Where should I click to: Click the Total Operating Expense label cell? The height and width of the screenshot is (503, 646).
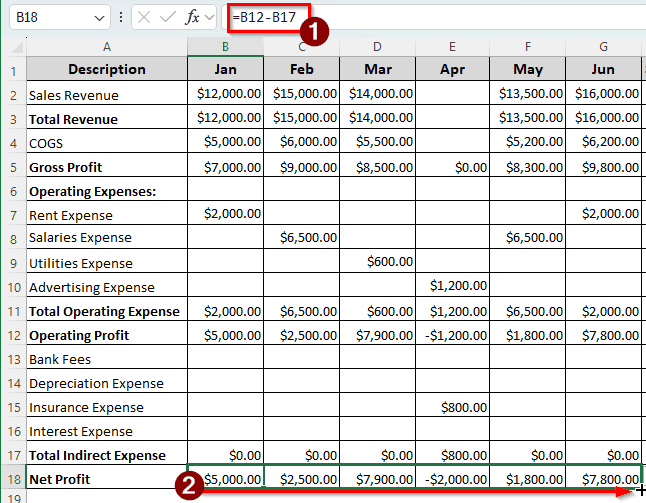point(107,309)
